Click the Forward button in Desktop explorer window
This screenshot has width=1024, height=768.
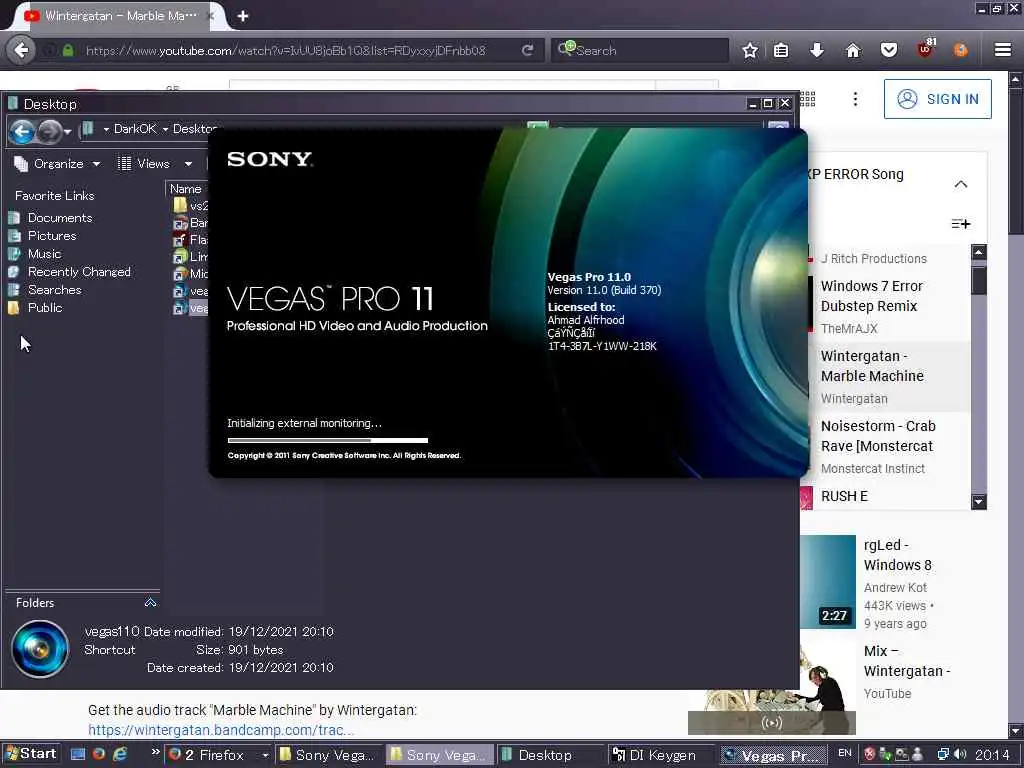point(49,132)
